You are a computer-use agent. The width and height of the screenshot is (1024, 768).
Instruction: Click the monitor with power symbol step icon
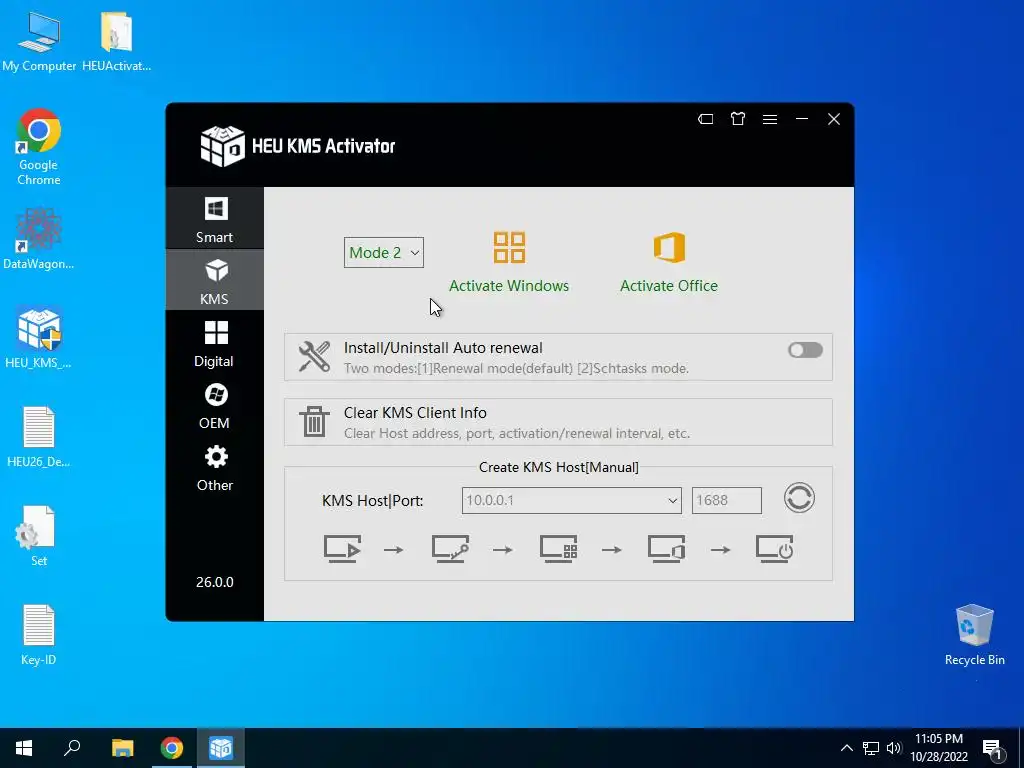click(775, 549)
